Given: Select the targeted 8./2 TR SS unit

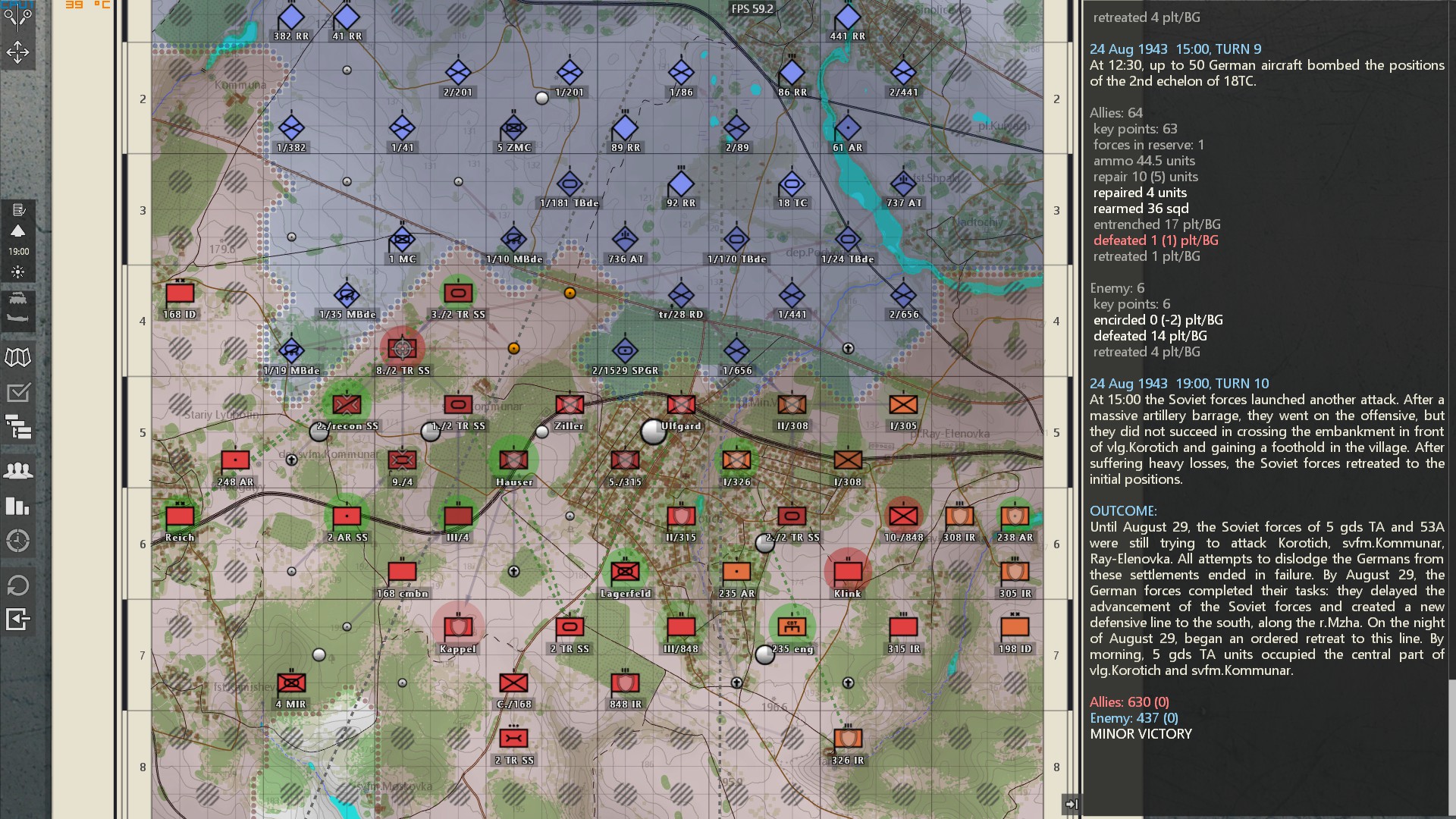Looking at the screenshot, I should point(402,349).
